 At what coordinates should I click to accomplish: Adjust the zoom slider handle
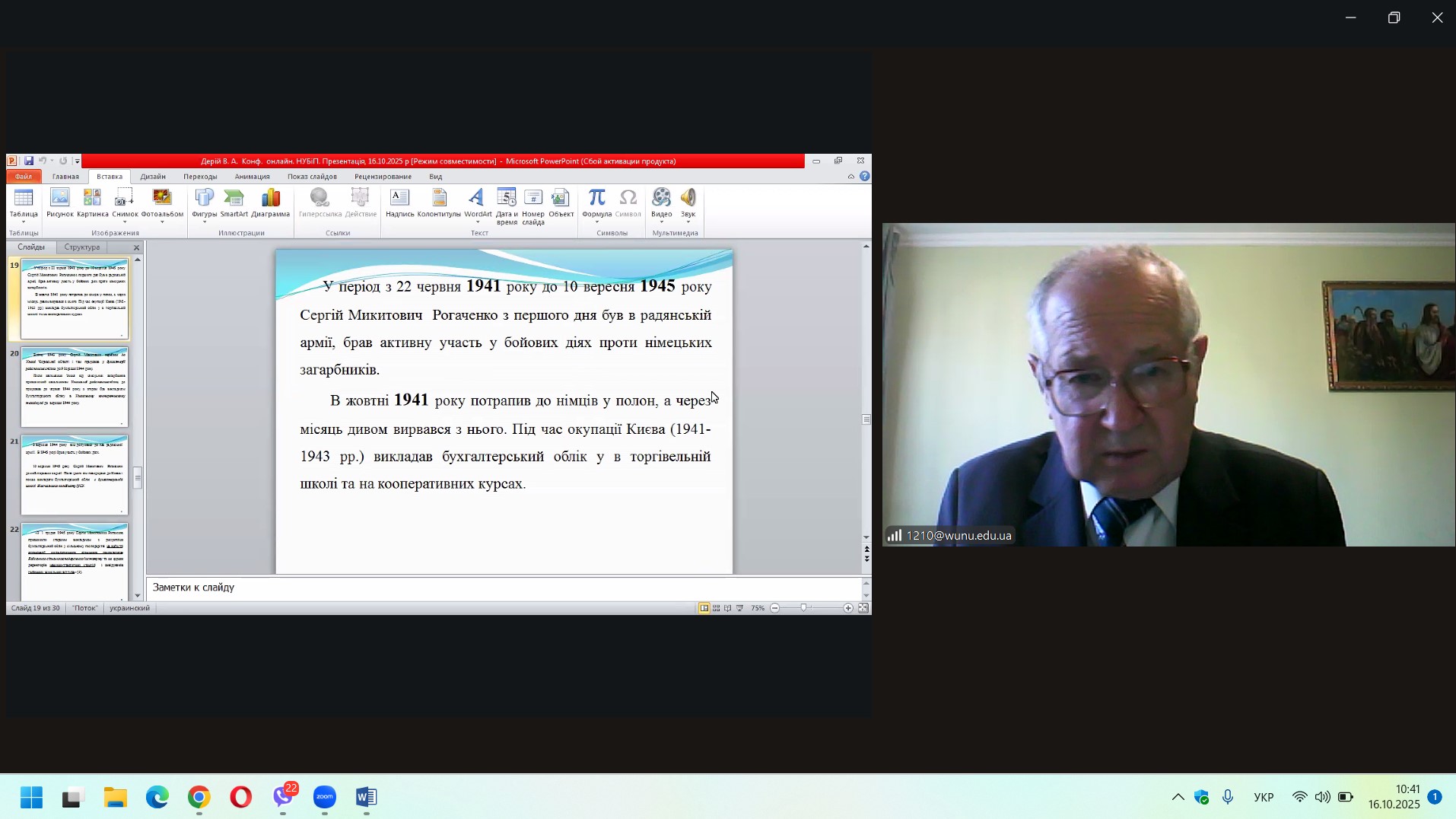(803, 608)
